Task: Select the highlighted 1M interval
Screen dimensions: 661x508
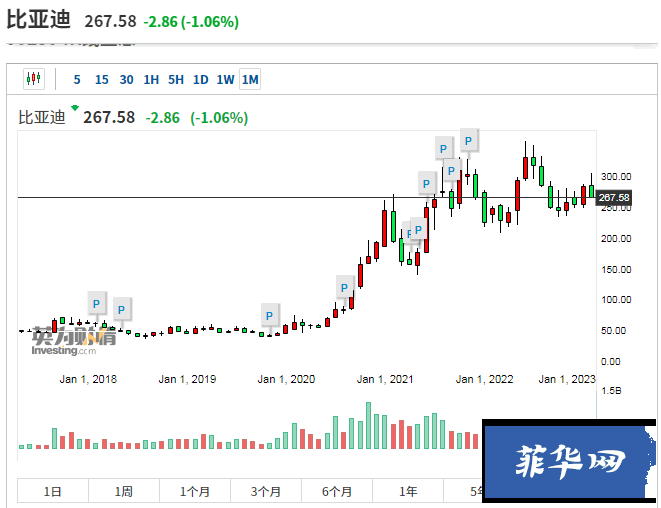Action: (x=250, y=79)
